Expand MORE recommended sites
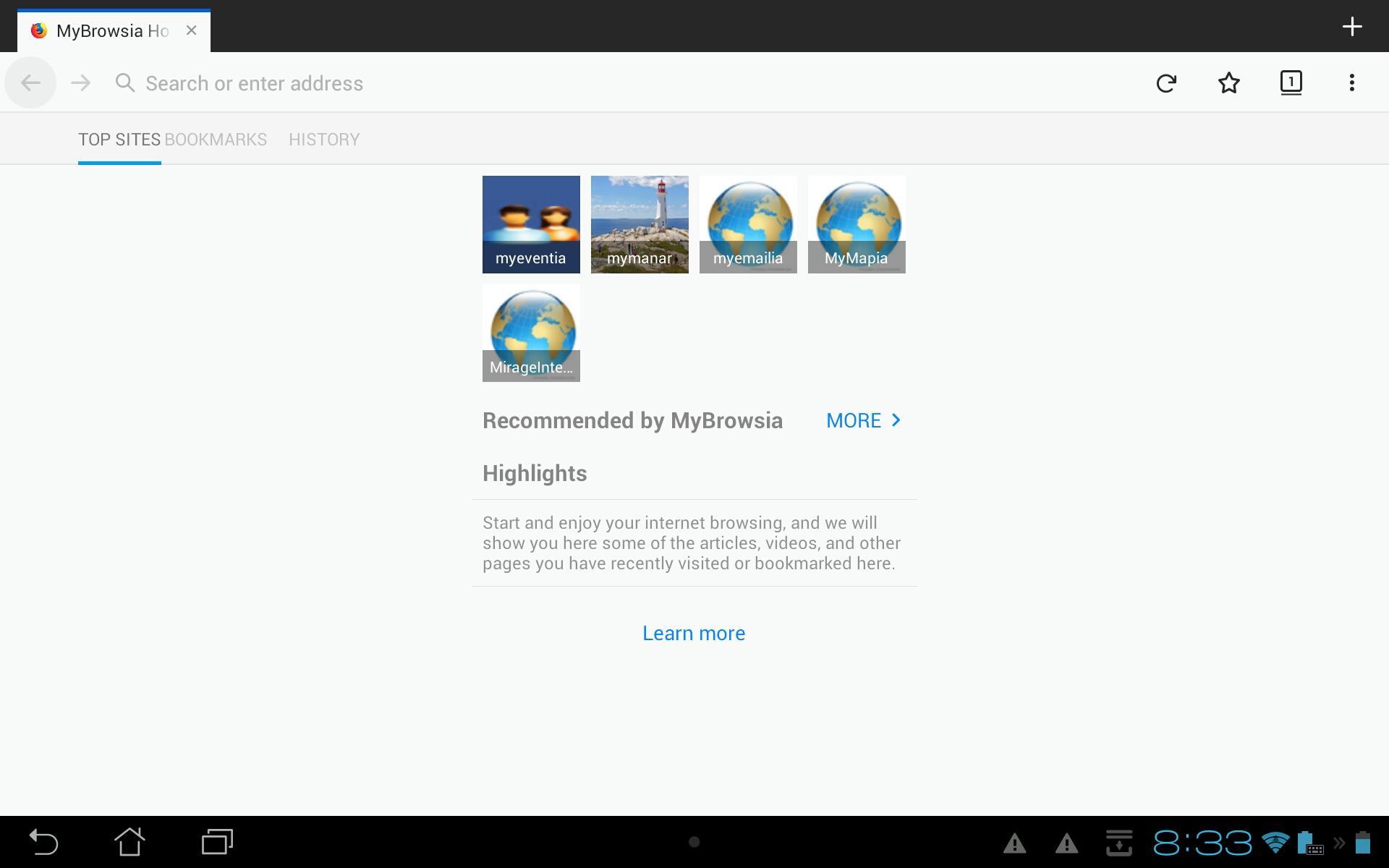This screenshot has width=1389, height=868. point(864,420)
